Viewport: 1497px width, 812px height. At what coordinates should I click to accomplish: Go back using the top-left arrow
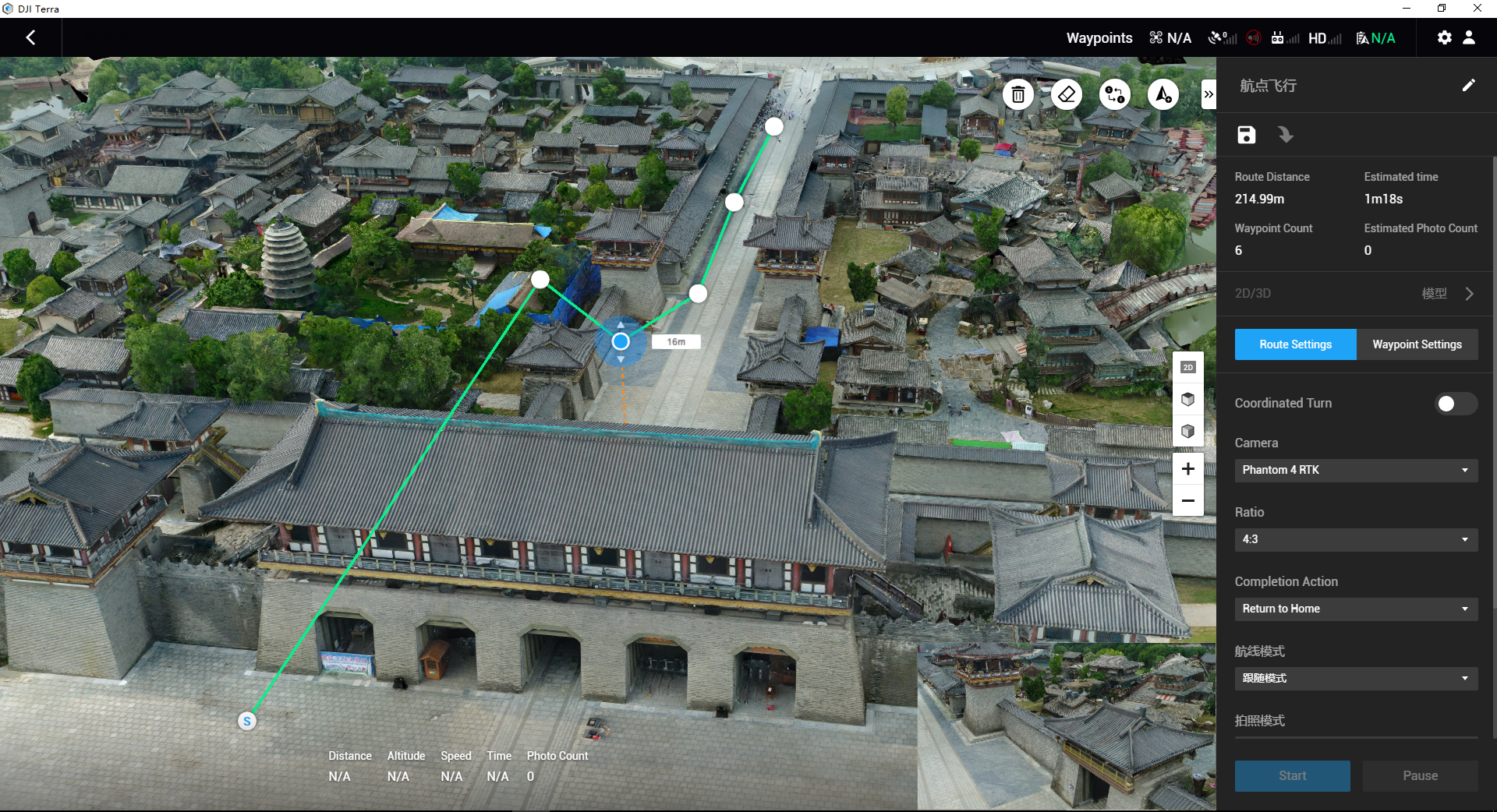(30, 37)
